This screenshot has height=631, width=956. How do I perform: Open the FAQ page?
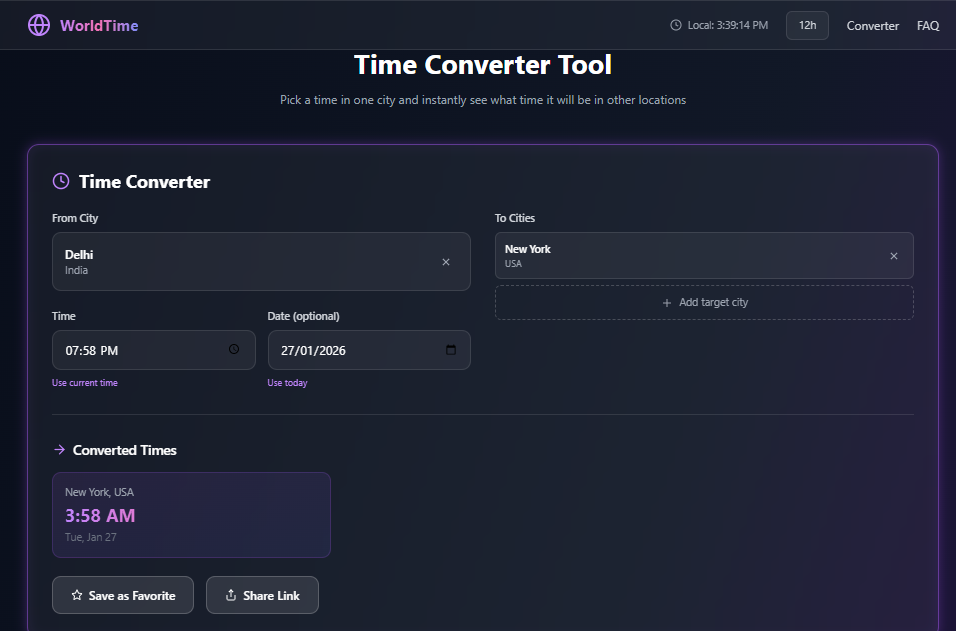pos(928,25)
